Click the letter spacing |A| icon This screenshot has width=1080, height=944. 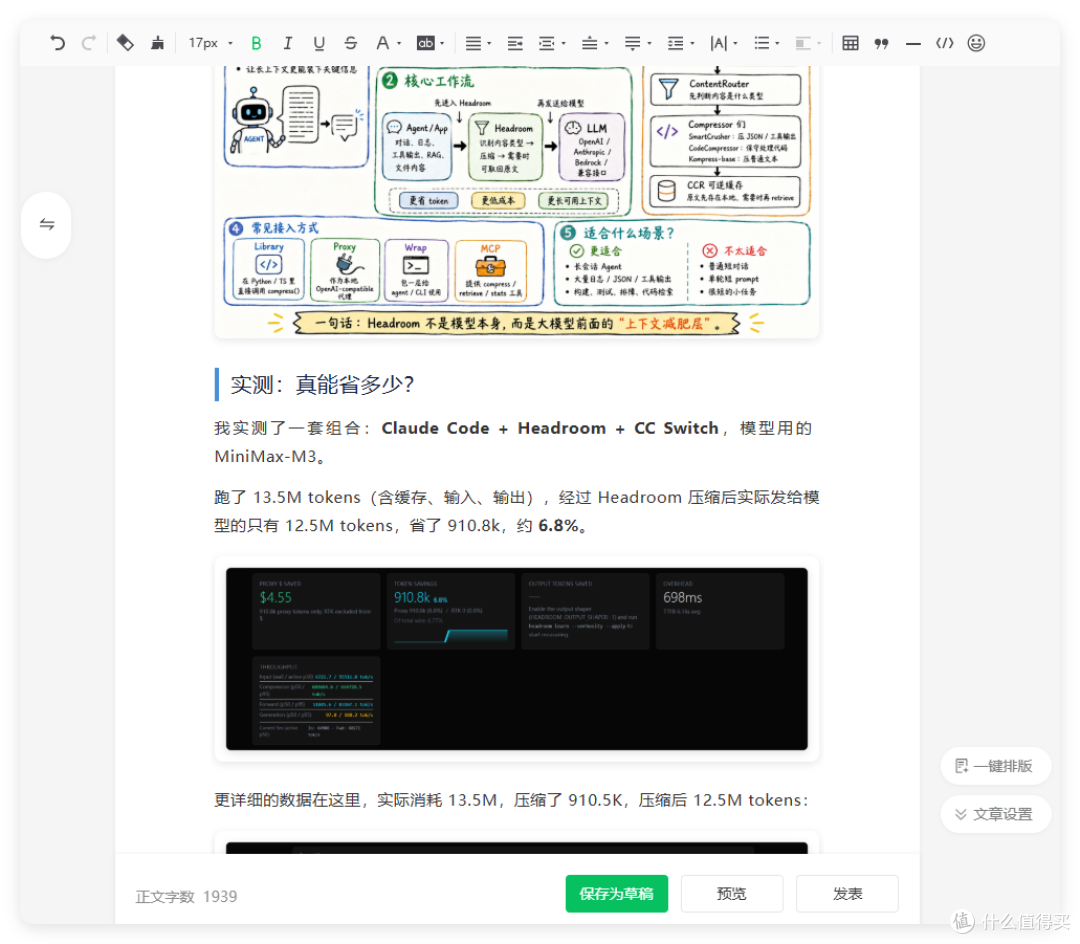tap(718, 43)
